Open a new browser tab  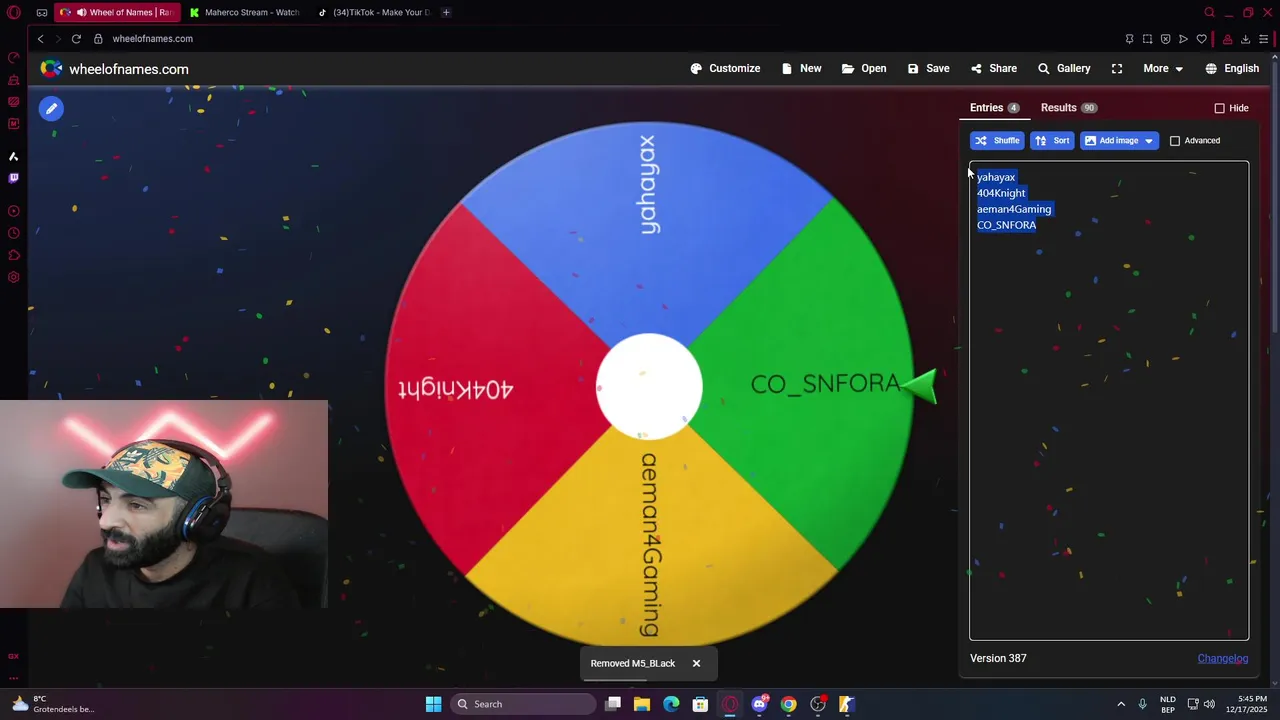tap(446, 12)
